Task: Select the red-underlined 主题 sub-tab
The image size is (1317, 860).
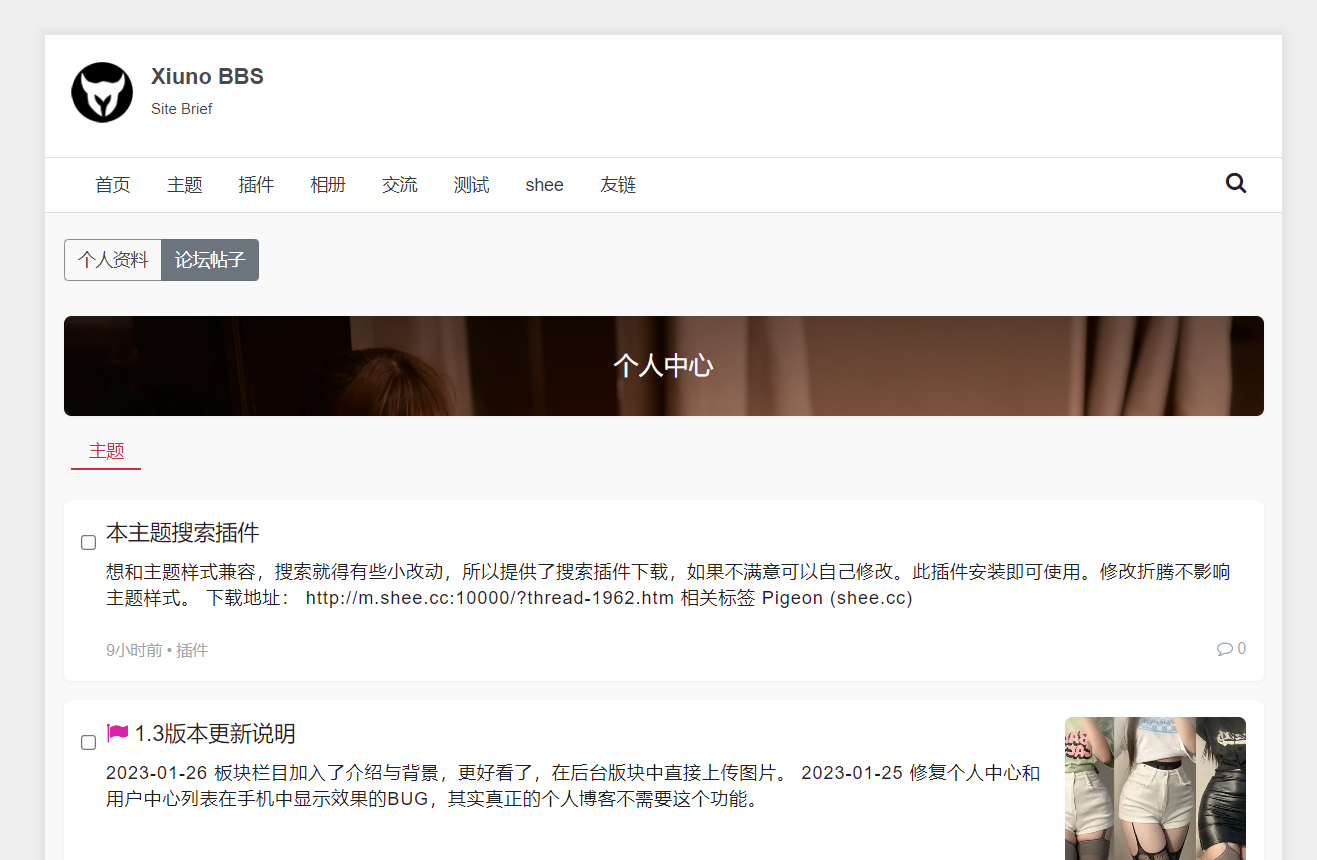Action: 106,451
